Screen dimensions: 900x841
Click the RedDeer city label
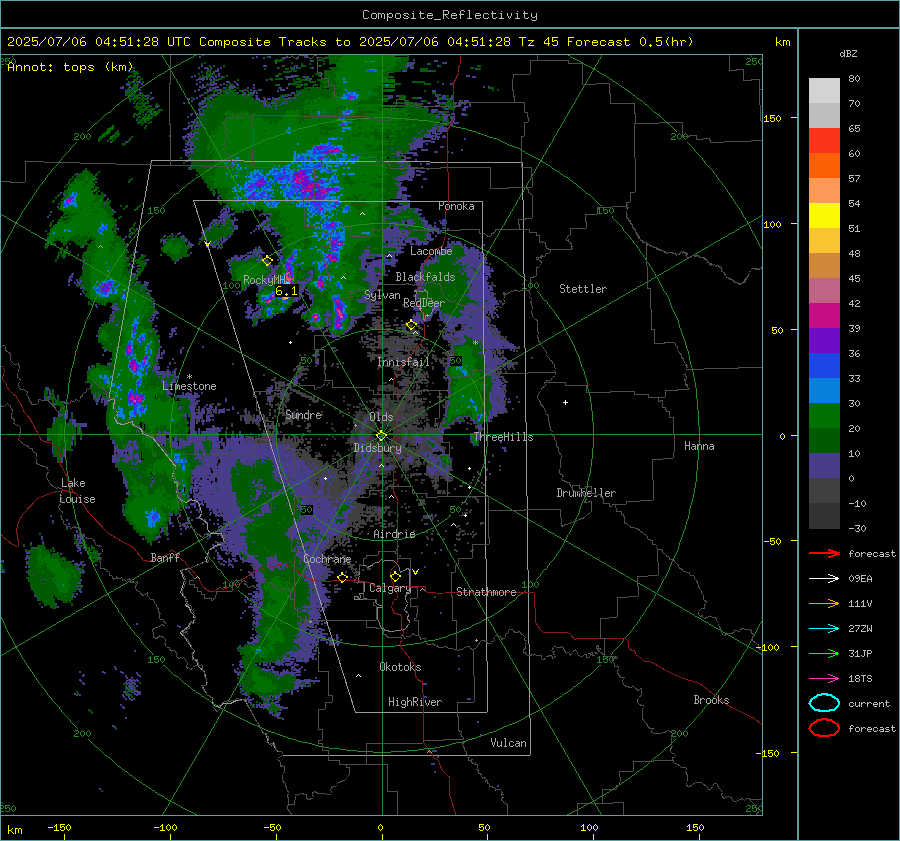[424, 303]
